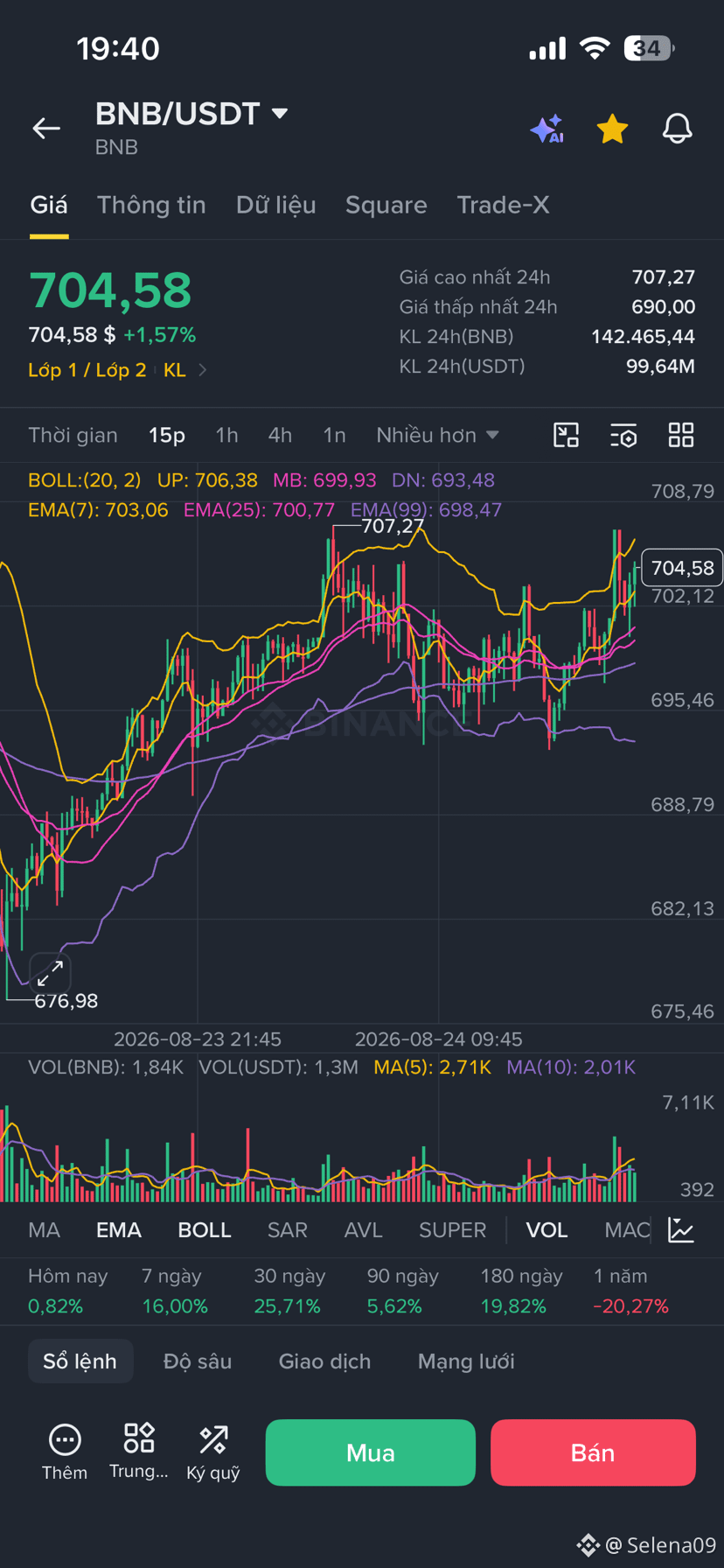Tap the green Mua button
Viewport: 724px width, 1568px height.
pyautogui.click(x=371, y=1452)
